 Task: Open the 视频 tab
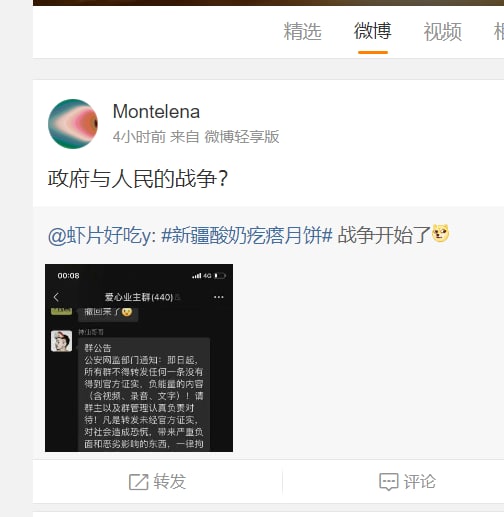pyautogui.click(x=443, y=31)
